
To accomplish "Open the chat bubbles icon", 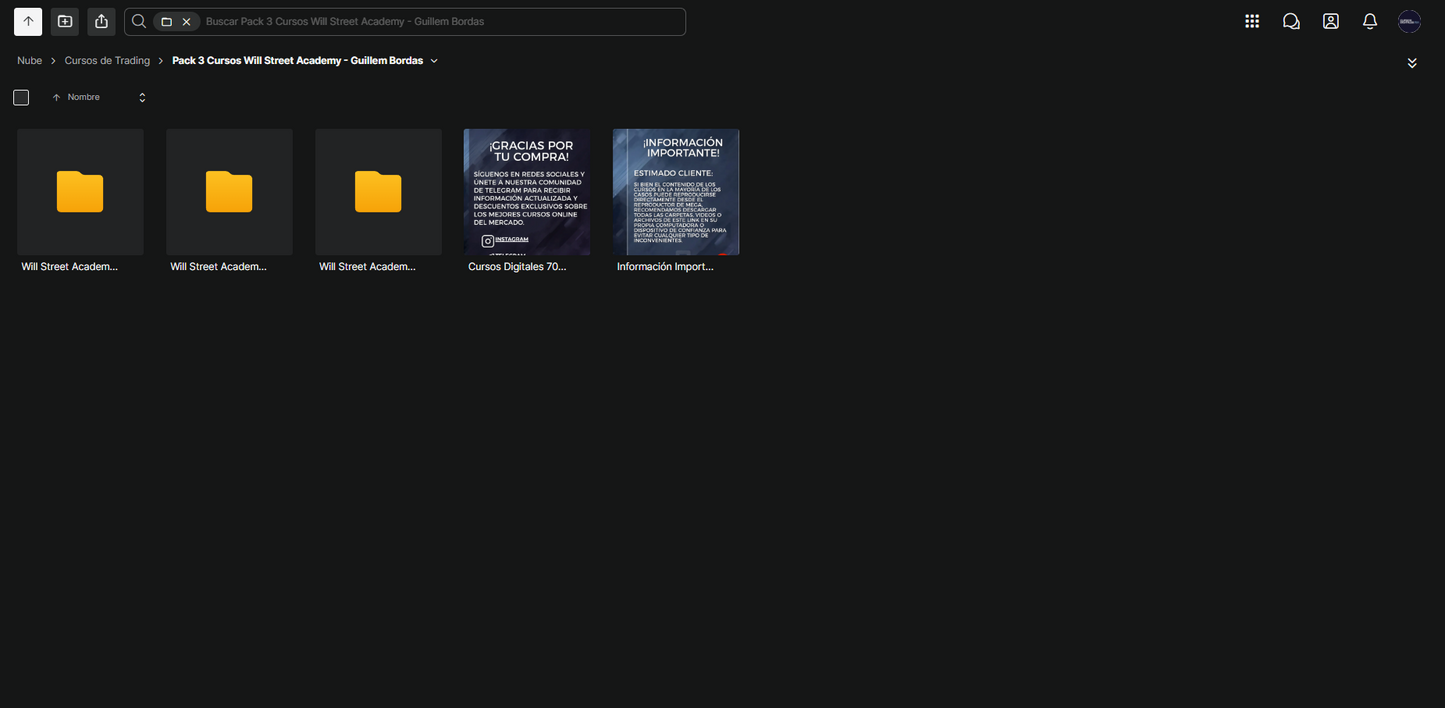I will 1291,21.
